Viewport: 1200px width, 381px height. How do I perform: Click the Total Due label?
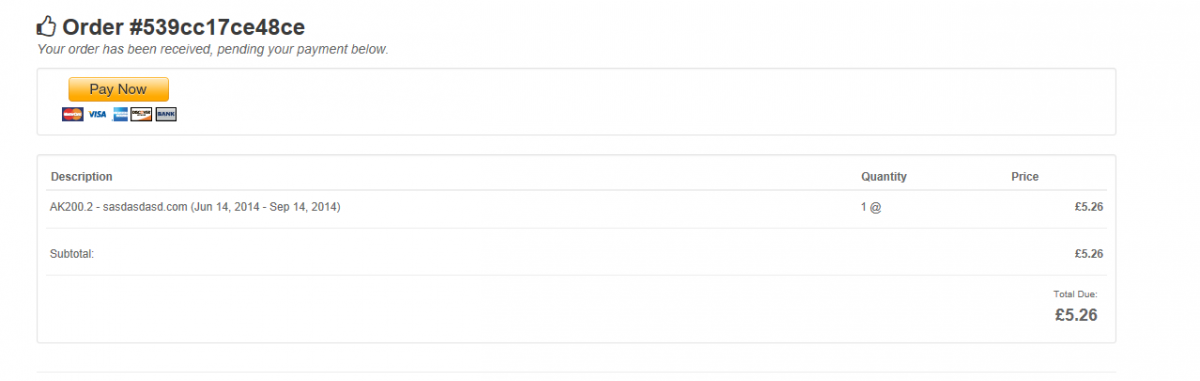click(x=1076, y=295)
